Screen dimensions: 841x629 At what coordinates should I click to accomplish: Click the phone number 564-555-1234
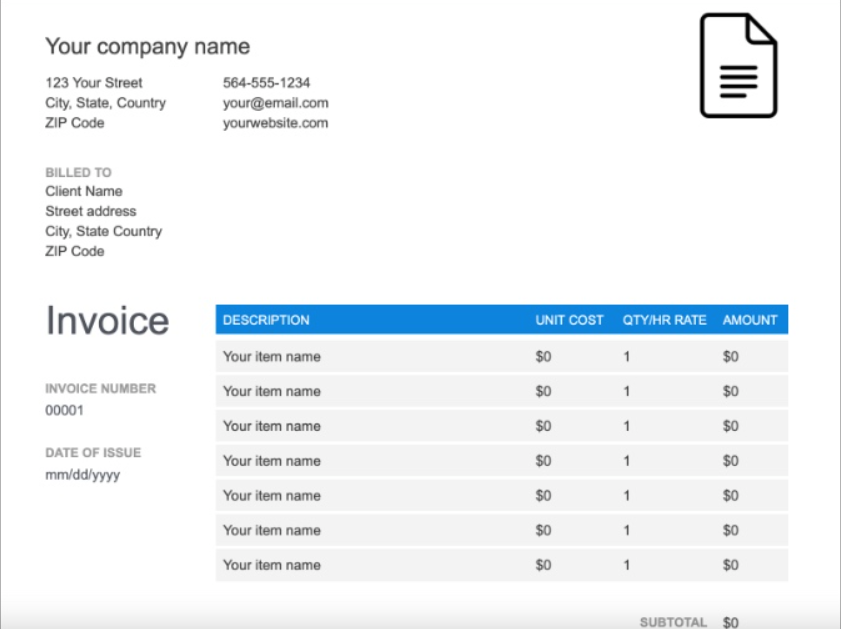tap(266, 83)
